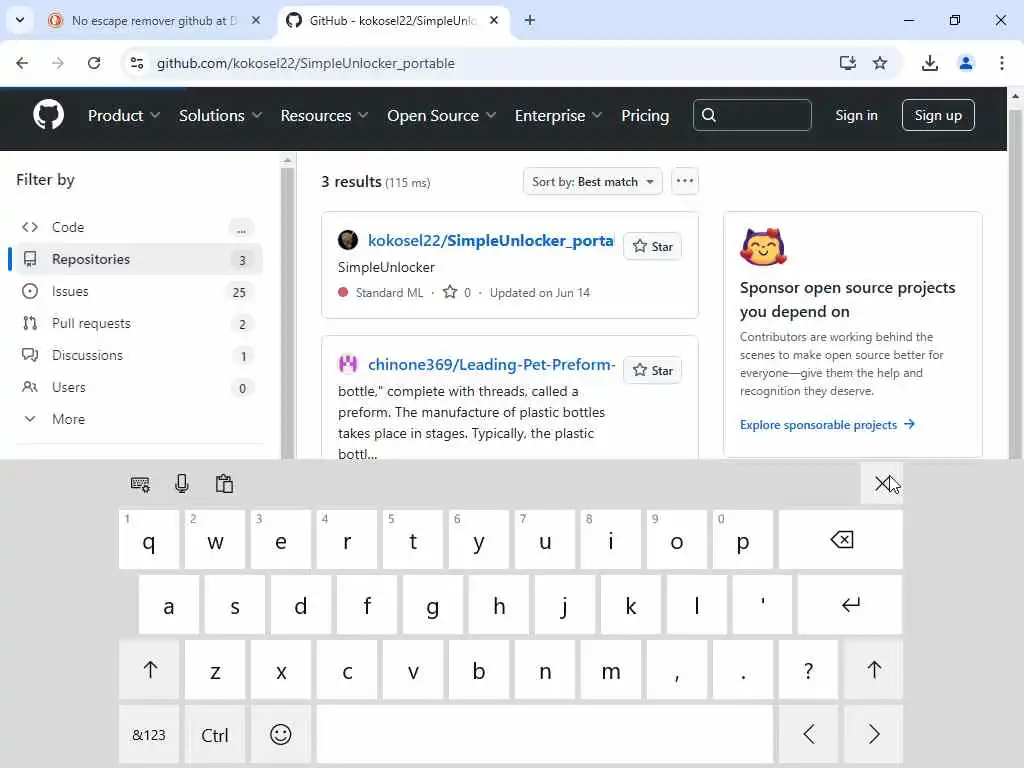
Task: Filter results by Code
Action: click(137, 227)
